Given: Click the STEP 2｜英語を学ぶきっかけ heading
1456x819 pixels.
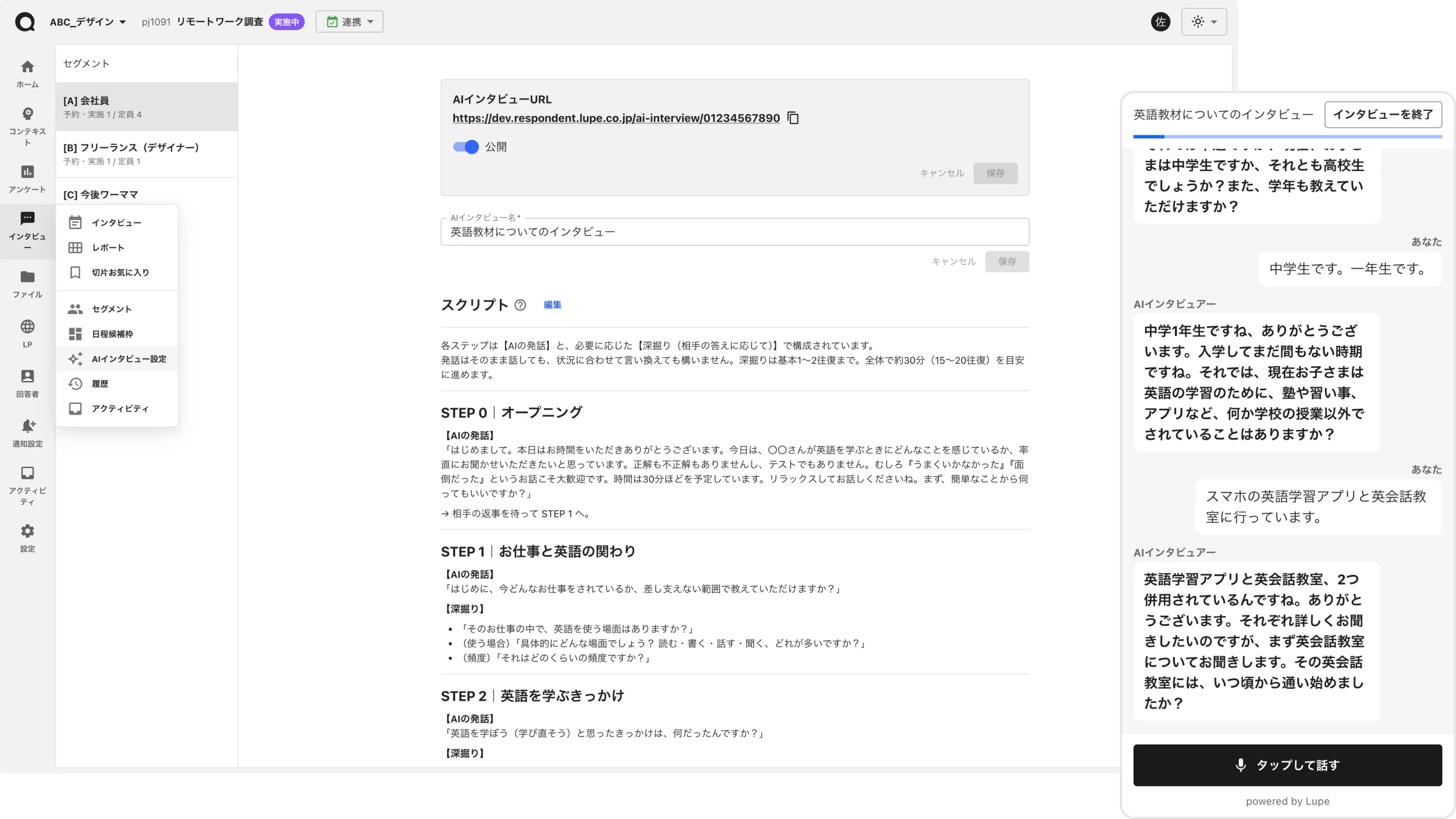Looking at the screenshot, I should (x=532, y=696).
